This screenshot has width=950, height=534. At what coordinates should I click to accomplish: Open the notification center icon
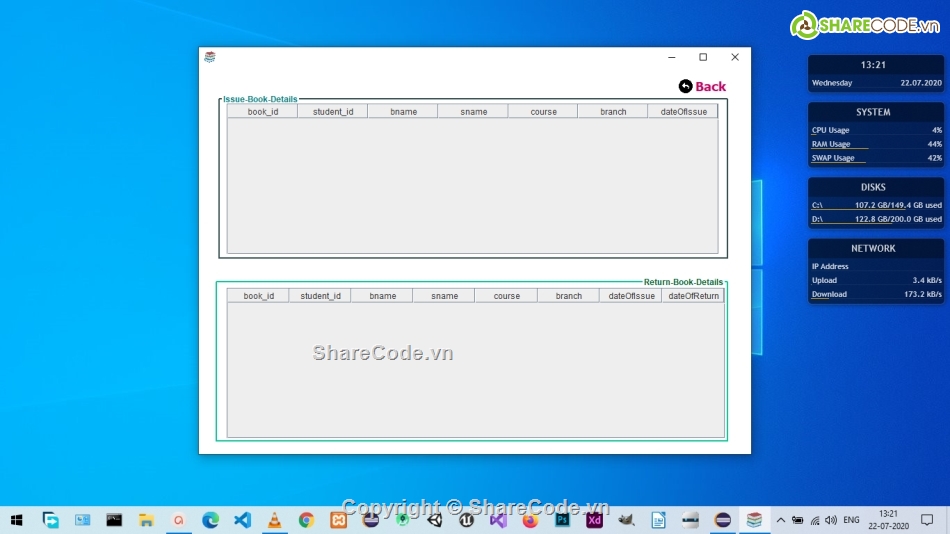coord(927,520)
